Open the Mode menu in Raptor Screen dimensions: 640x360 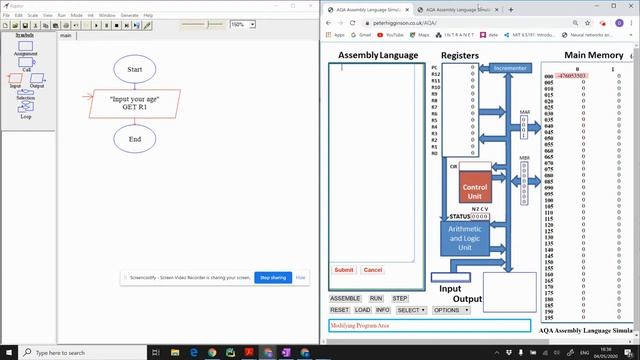pos(76,15)
